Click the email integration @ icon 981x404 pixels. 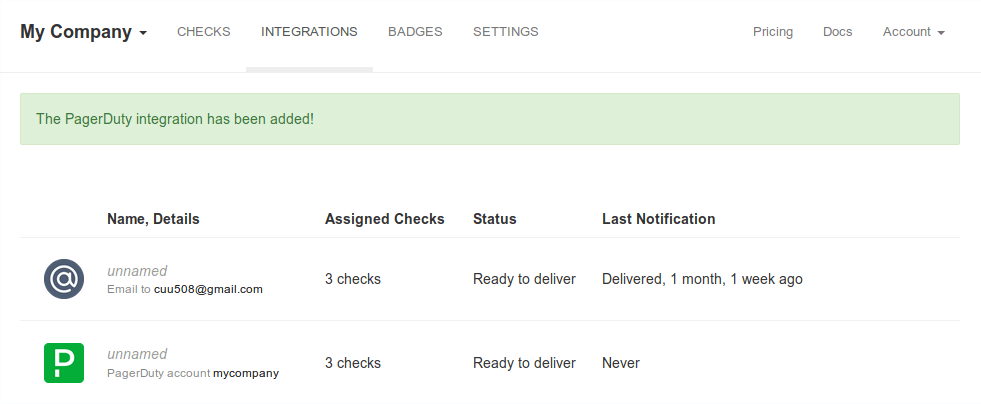64,279
